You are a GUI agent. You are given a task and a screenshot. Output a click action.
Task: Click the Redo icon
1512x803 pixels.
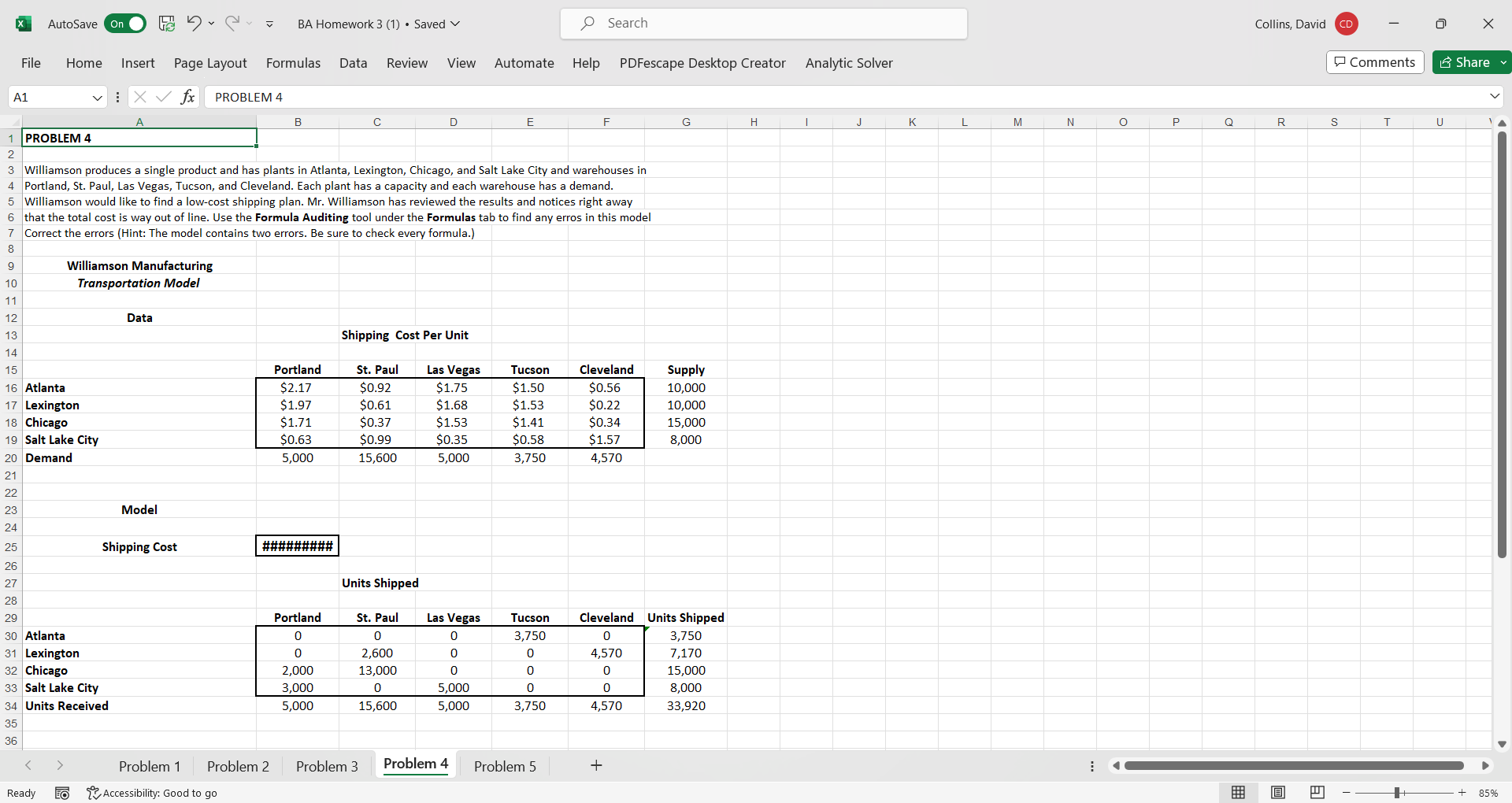[232, 24]
